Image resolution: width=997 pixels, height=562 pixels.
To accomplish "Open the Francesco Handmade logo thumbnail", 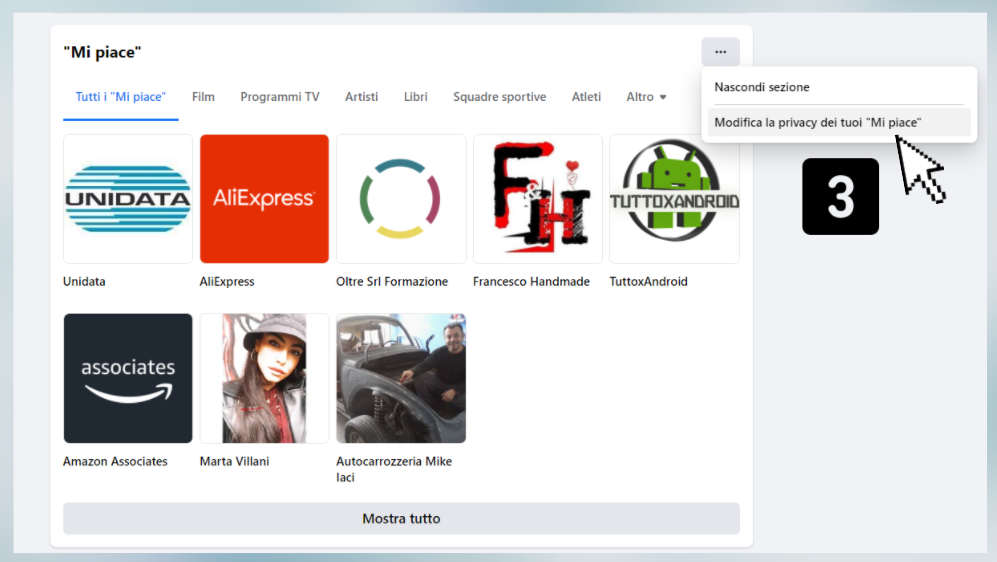I will 538,198.
